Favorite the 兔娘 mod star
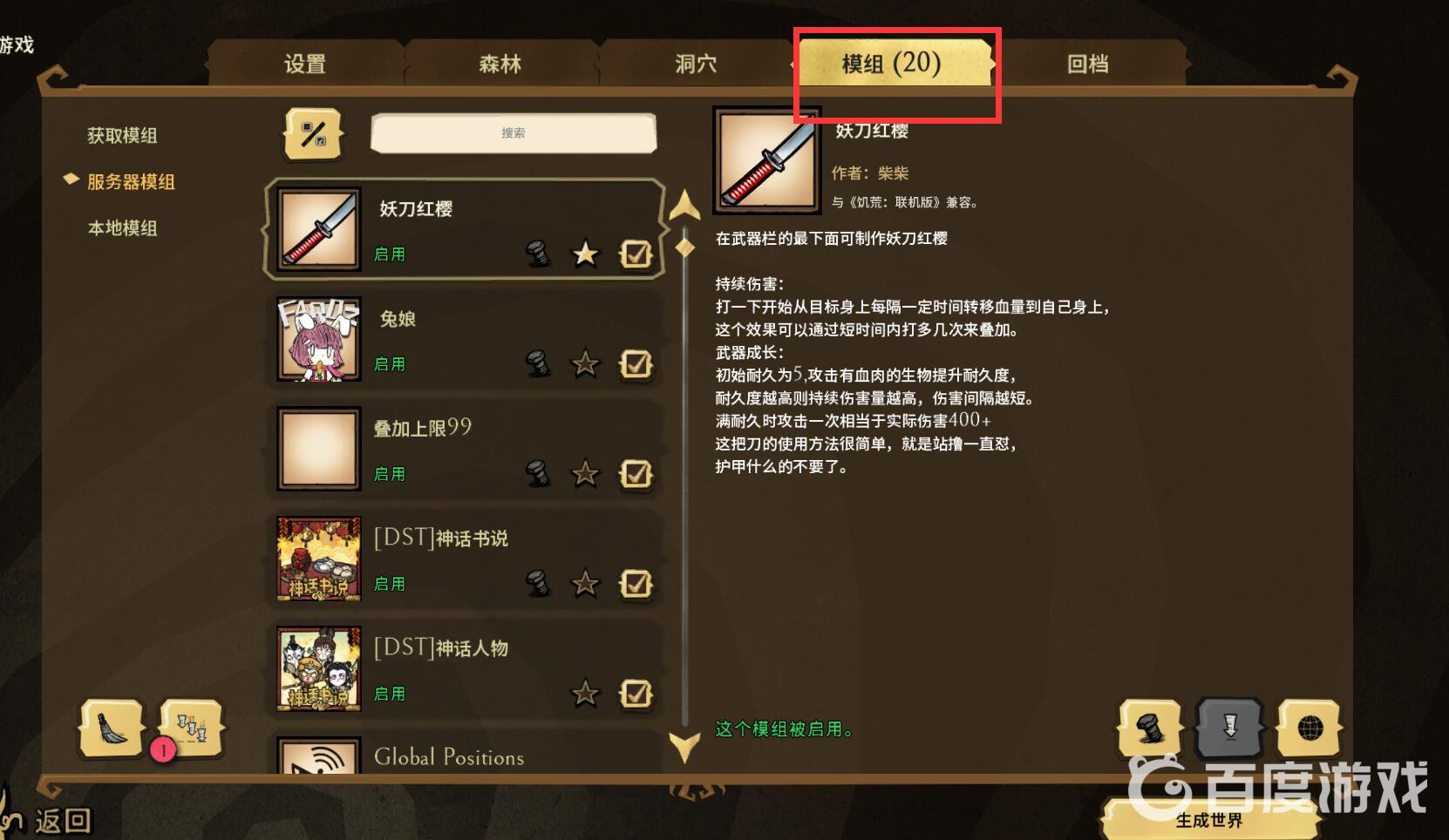The height and width of the screenshot is (840, 1449). (585, 363)
